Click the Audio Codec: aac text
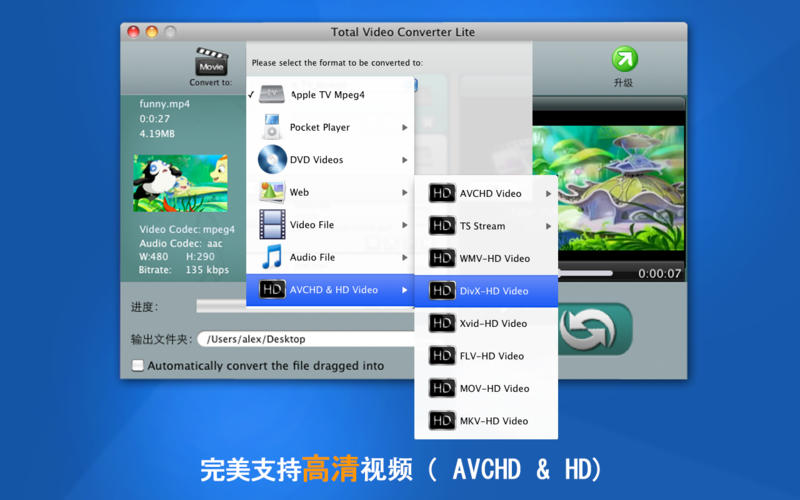Viewport: 800px width, 500px height. click(181, 243)
